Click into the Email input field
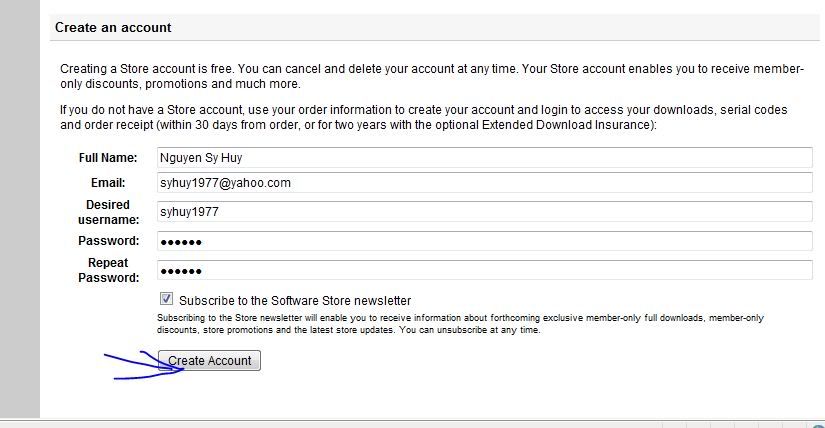The width and height of the screenshot is (825, 428). point(485,183)
